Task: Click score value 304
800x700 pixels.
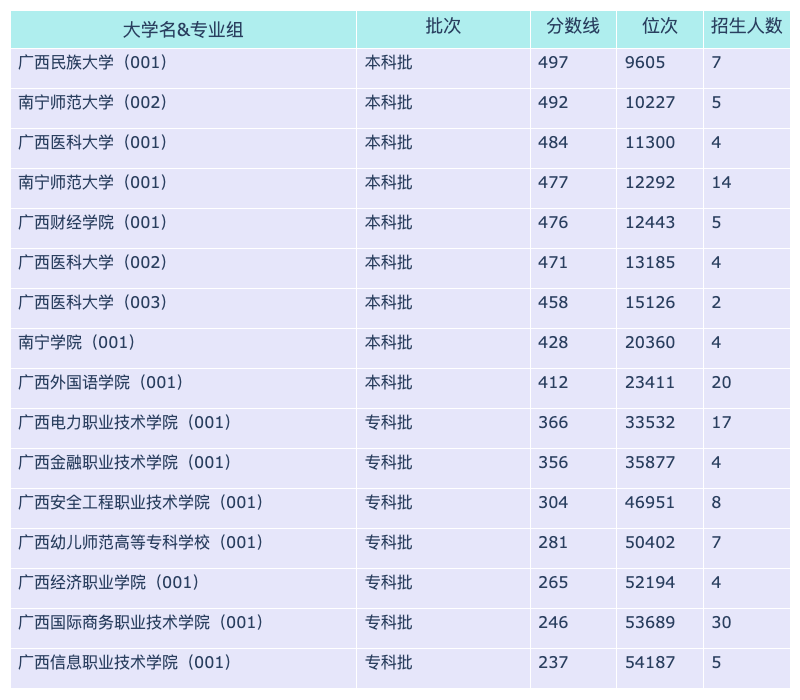Action: [x=553, y=502]
